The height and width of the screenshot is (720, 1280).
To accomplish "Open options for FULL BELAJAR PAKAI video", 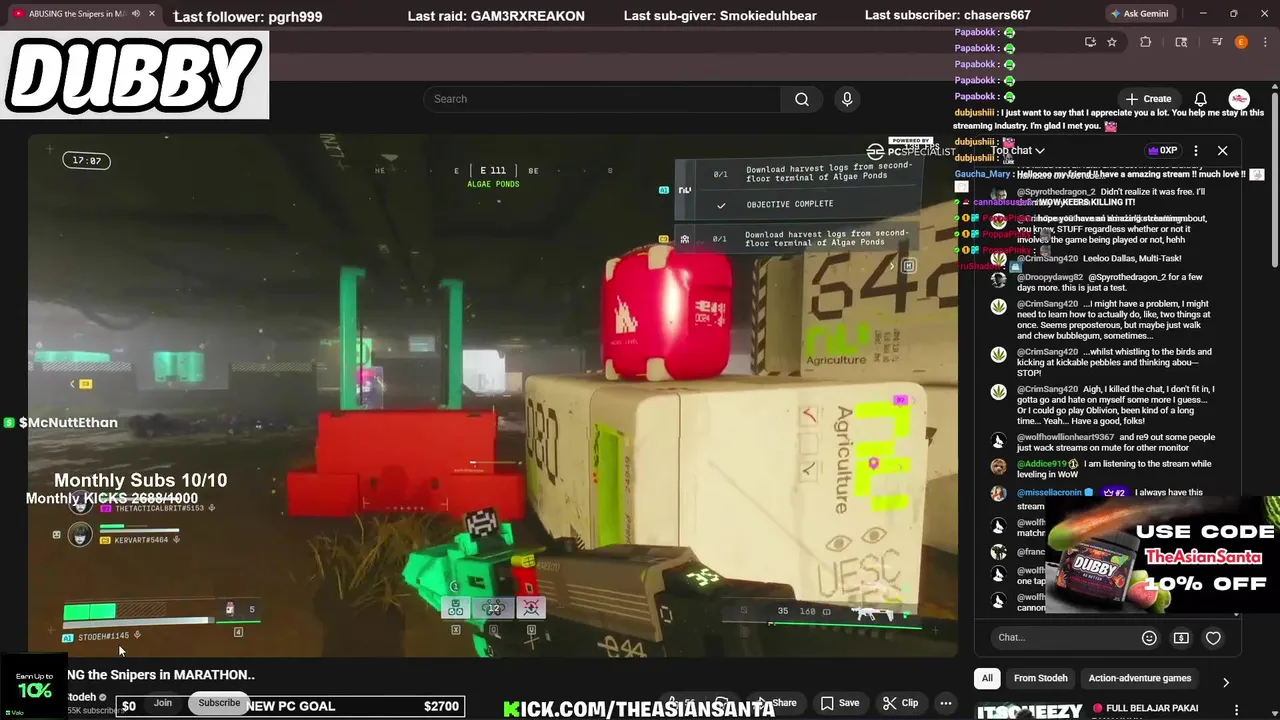I will [x=1236, y=709].
